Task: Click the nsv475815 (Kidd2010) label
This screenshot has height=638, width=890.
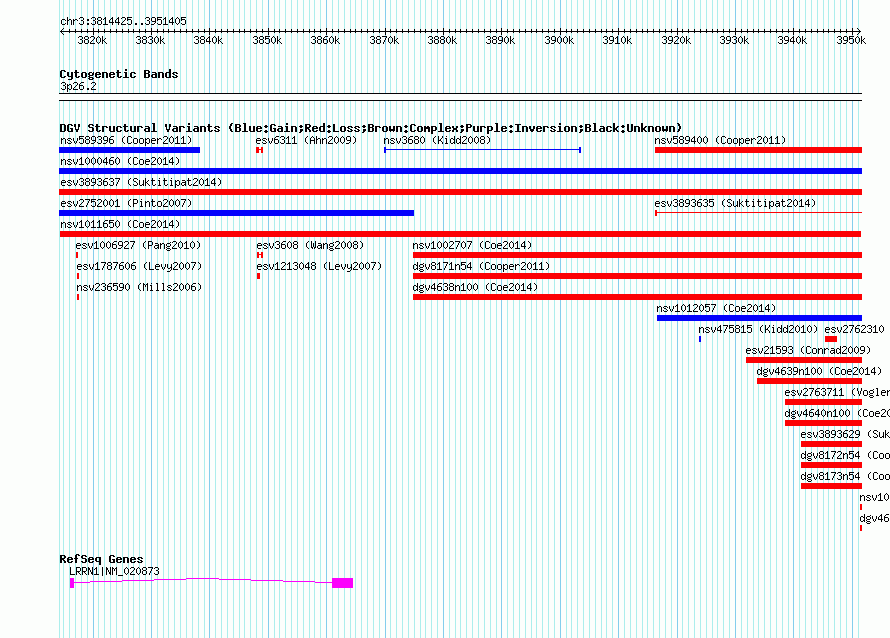Action: coord(758,329)
